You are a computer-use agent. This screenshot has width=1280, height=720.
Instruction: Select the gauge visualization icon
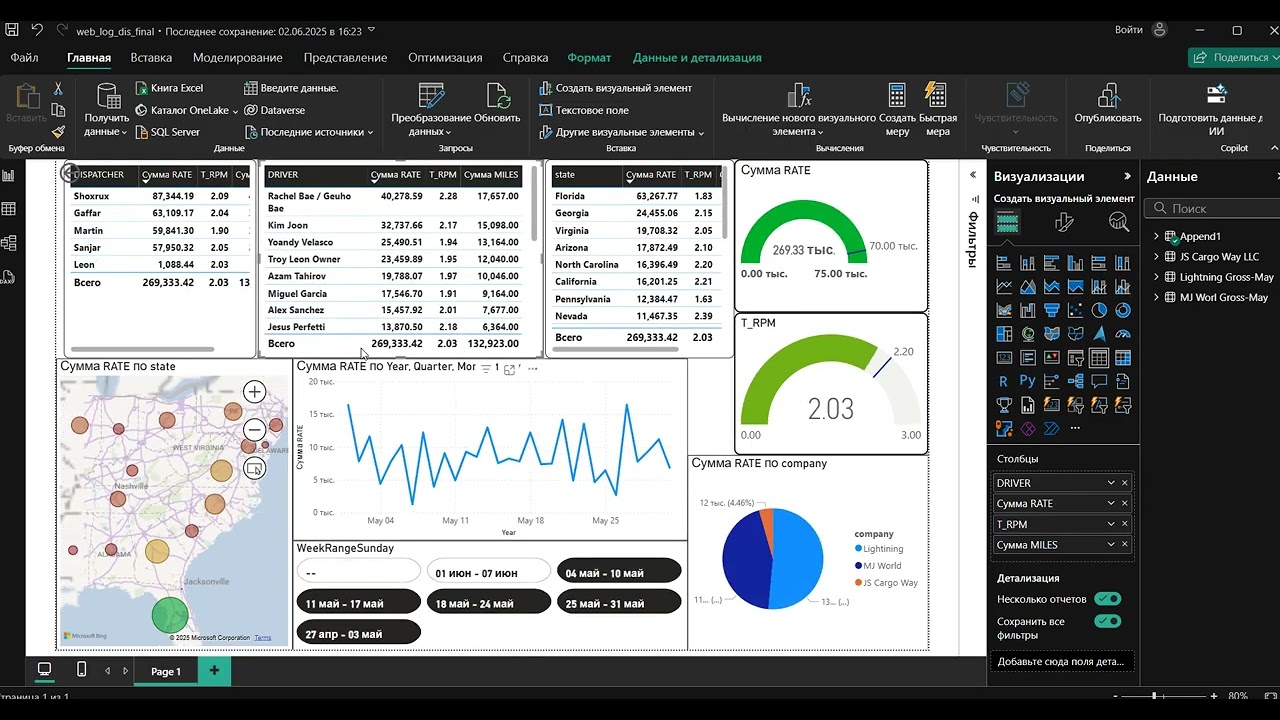coord(1123,335)
